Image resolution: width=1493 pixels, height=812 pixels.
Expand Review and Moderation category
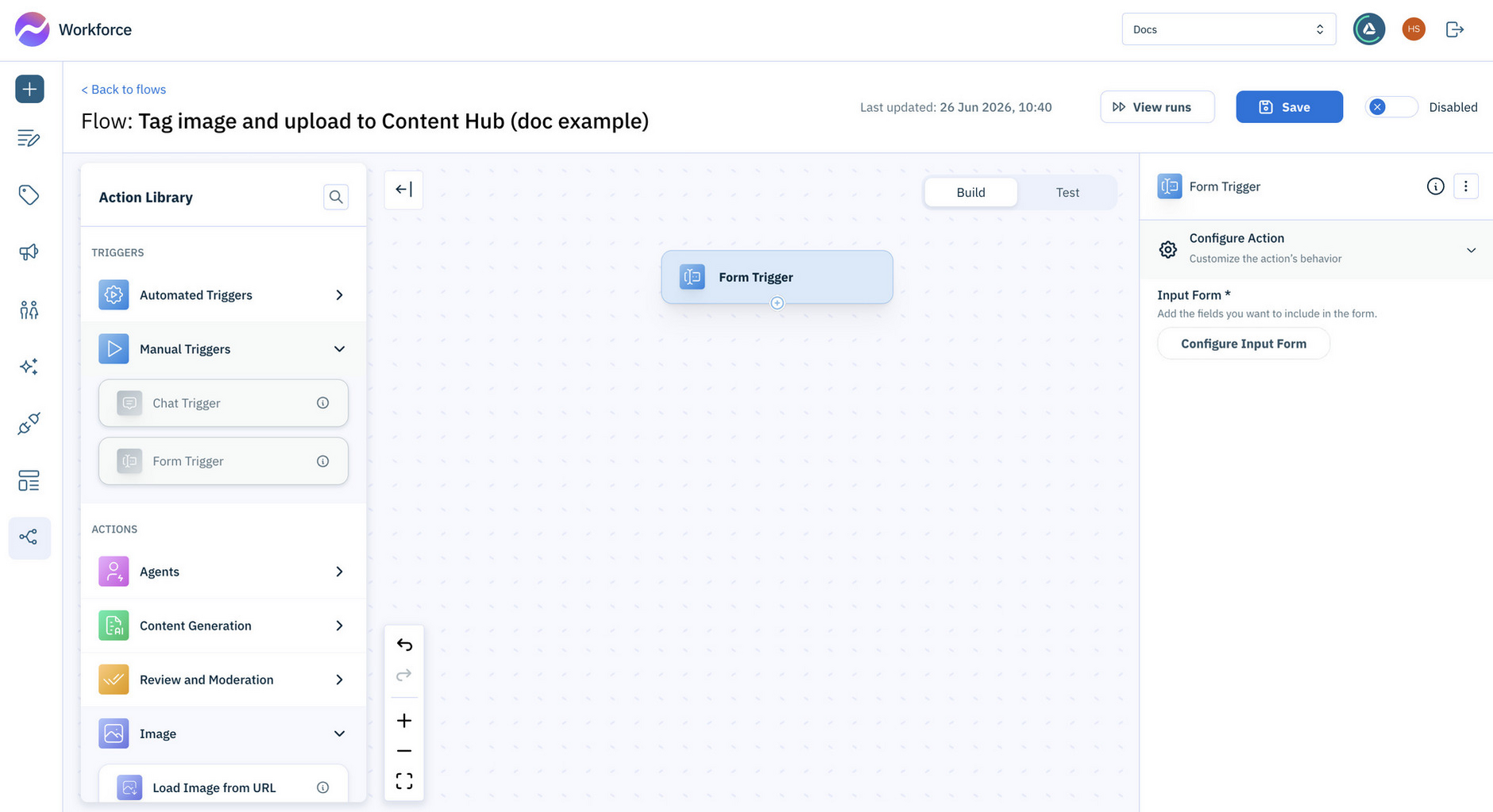pos(223,679)
